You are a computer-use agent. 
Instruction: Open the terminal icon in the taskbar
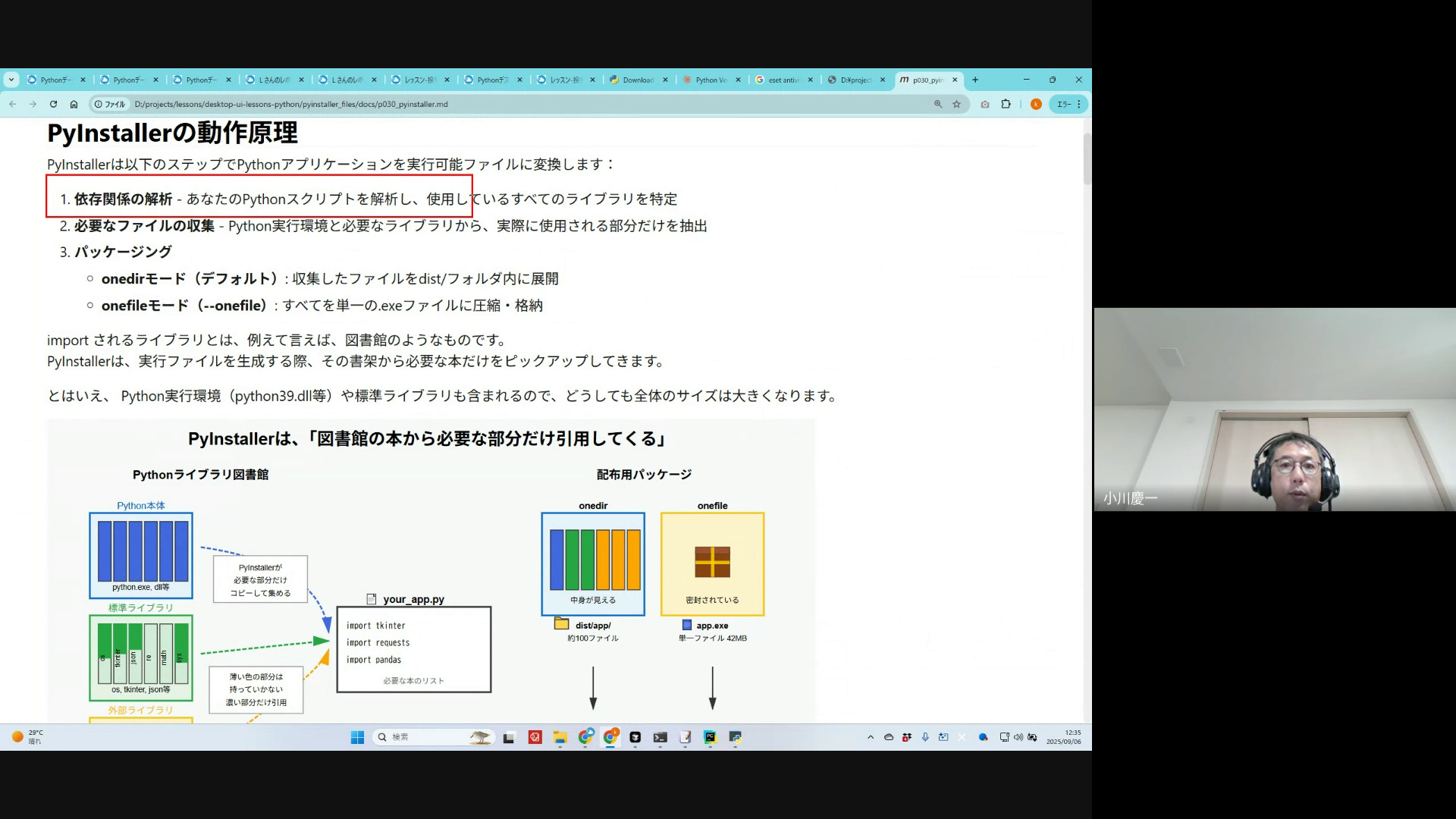(x=661, y=737)
